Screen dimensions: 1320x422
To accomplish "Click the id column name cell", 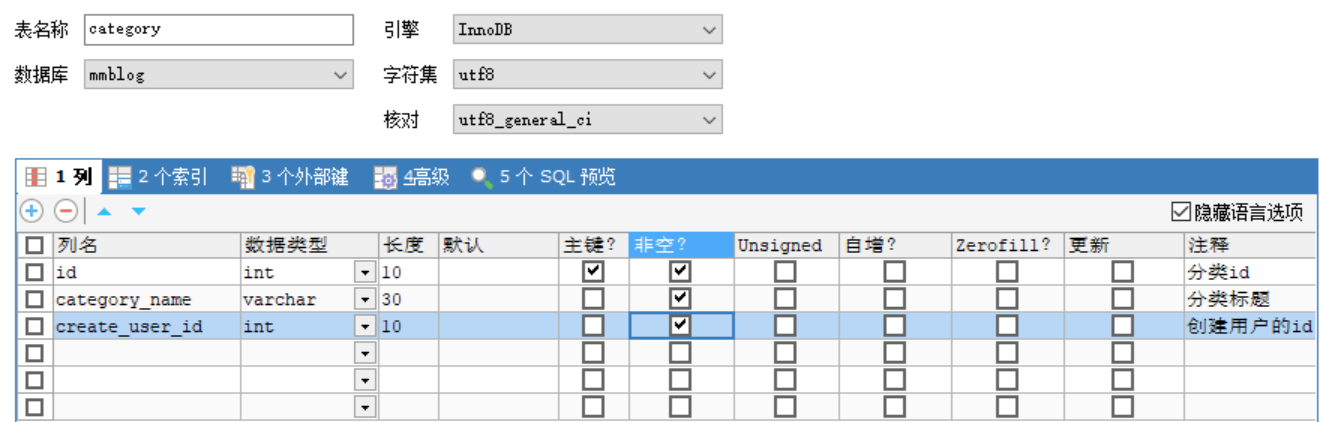I will pyautogui.click(x=147, y=272).
